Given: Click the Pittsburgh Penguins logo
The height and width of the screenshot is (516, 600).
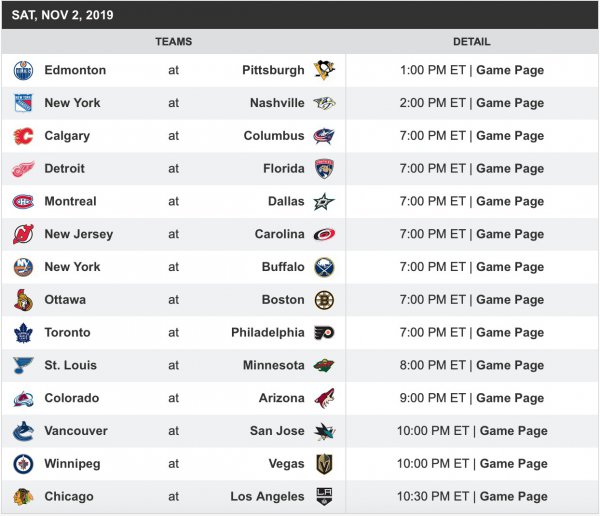Looking at the screenshot, I should coord(324,70).
